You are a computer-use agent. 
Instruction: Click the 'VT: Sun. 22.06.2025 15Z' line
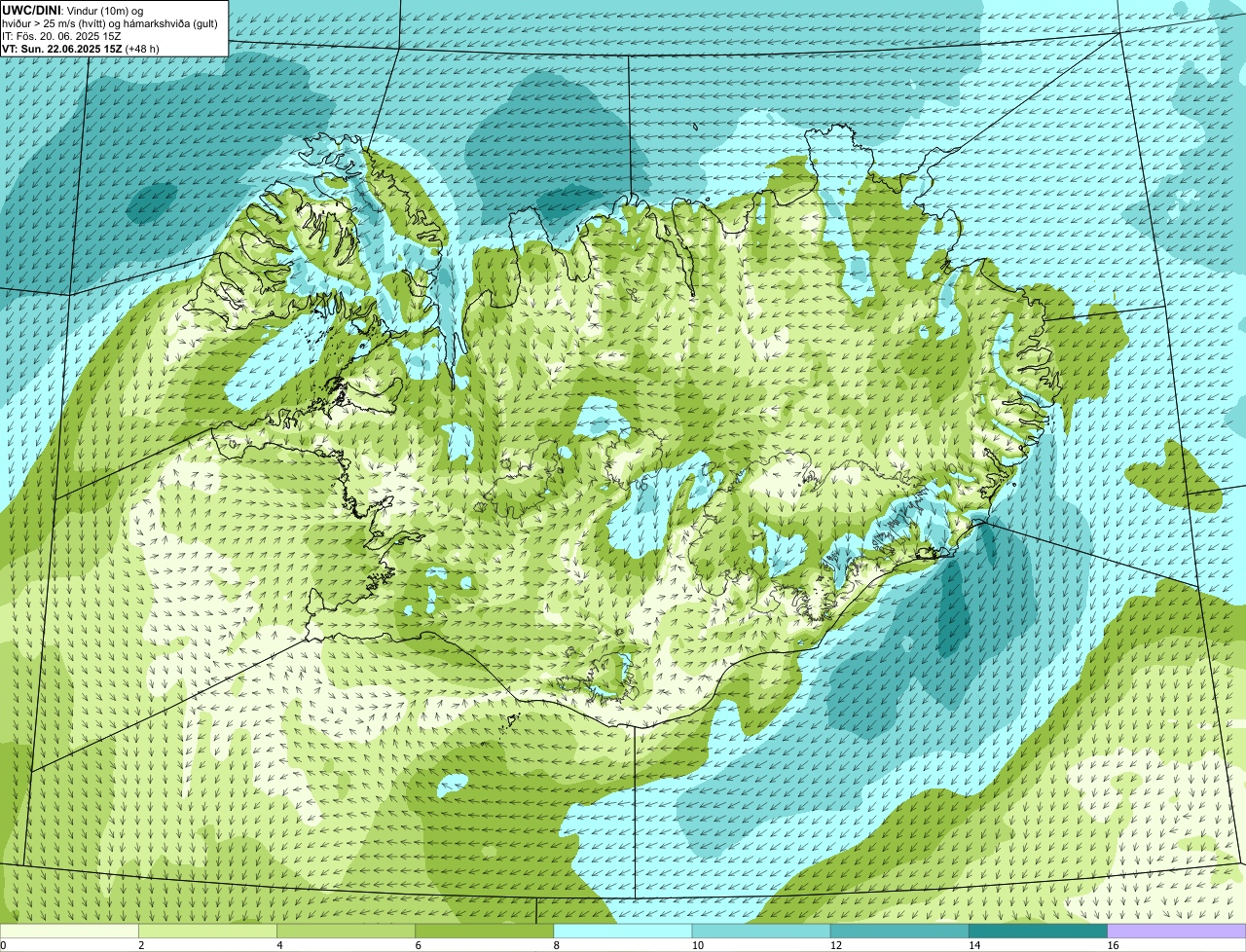[62, 49]
